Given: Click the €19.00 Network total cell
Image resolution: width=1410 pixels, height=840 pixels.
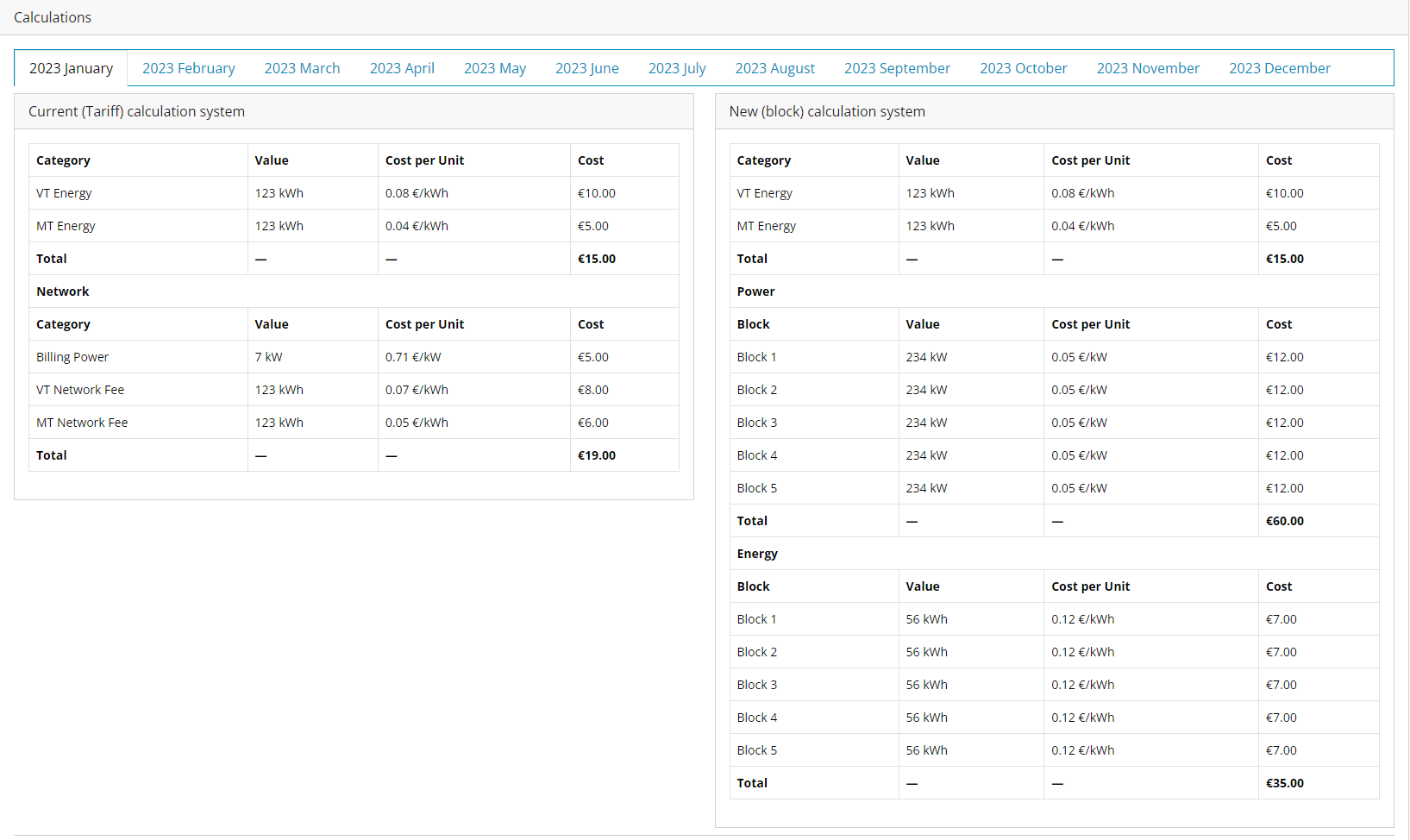Looking at the screenshot, I should (597, 455).
